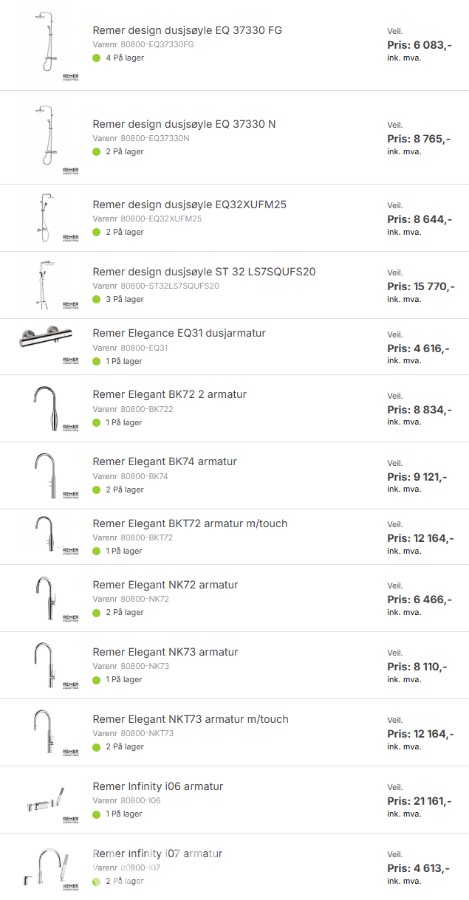Open Remer design dusjsøyle EQ 37330 FG link
Image resolution: width=469 pixels, height=900 pixels.
187,30
